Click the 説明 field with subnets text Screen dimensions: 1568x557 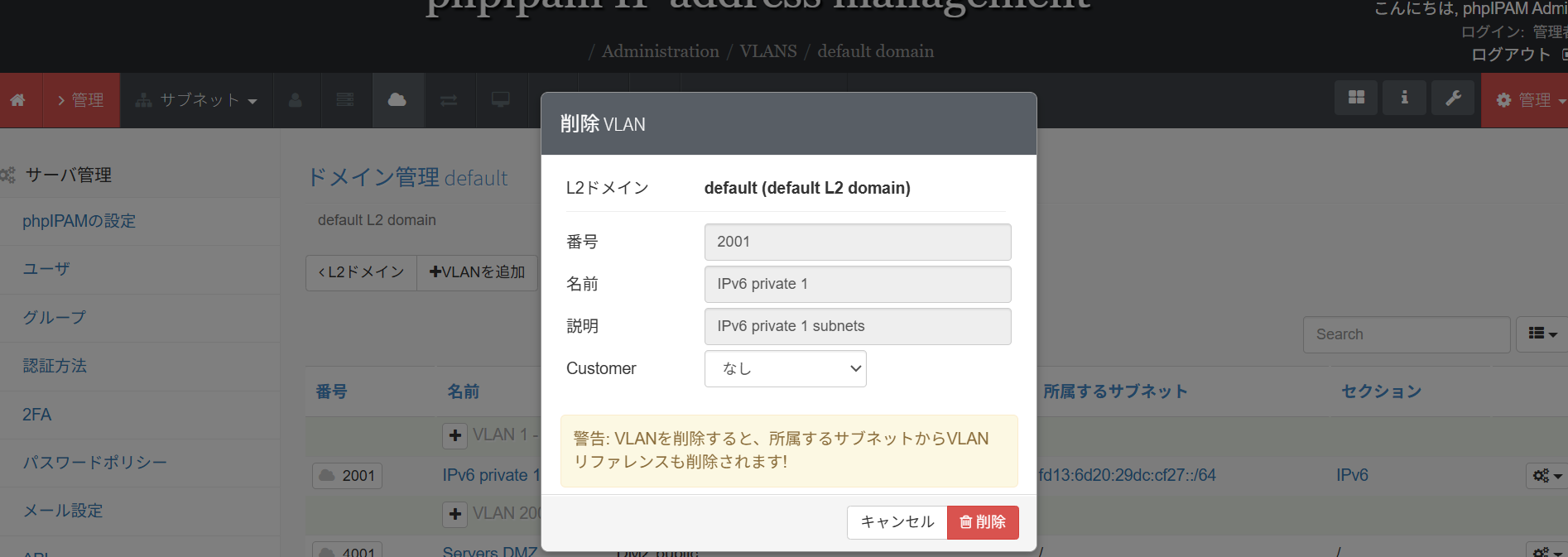858,326
